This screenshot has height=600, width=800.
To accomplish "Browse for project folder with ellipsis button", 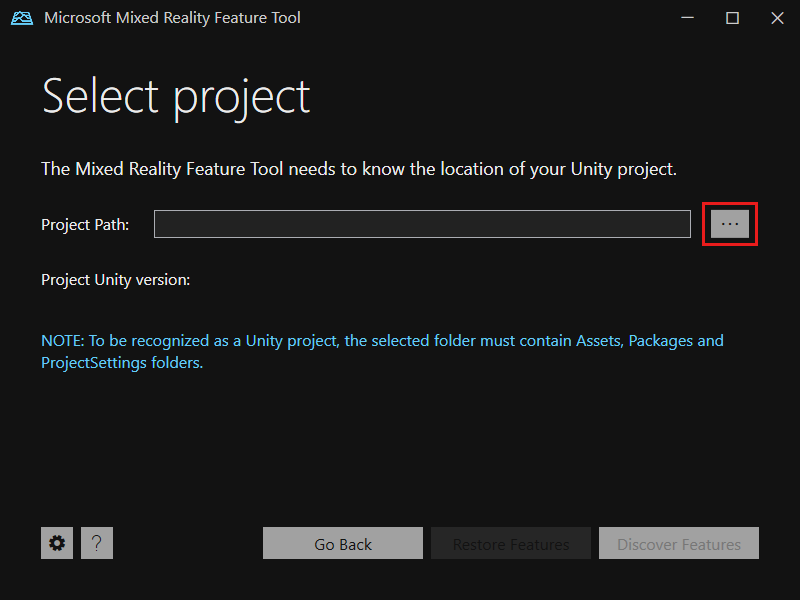I will [730, 224].
